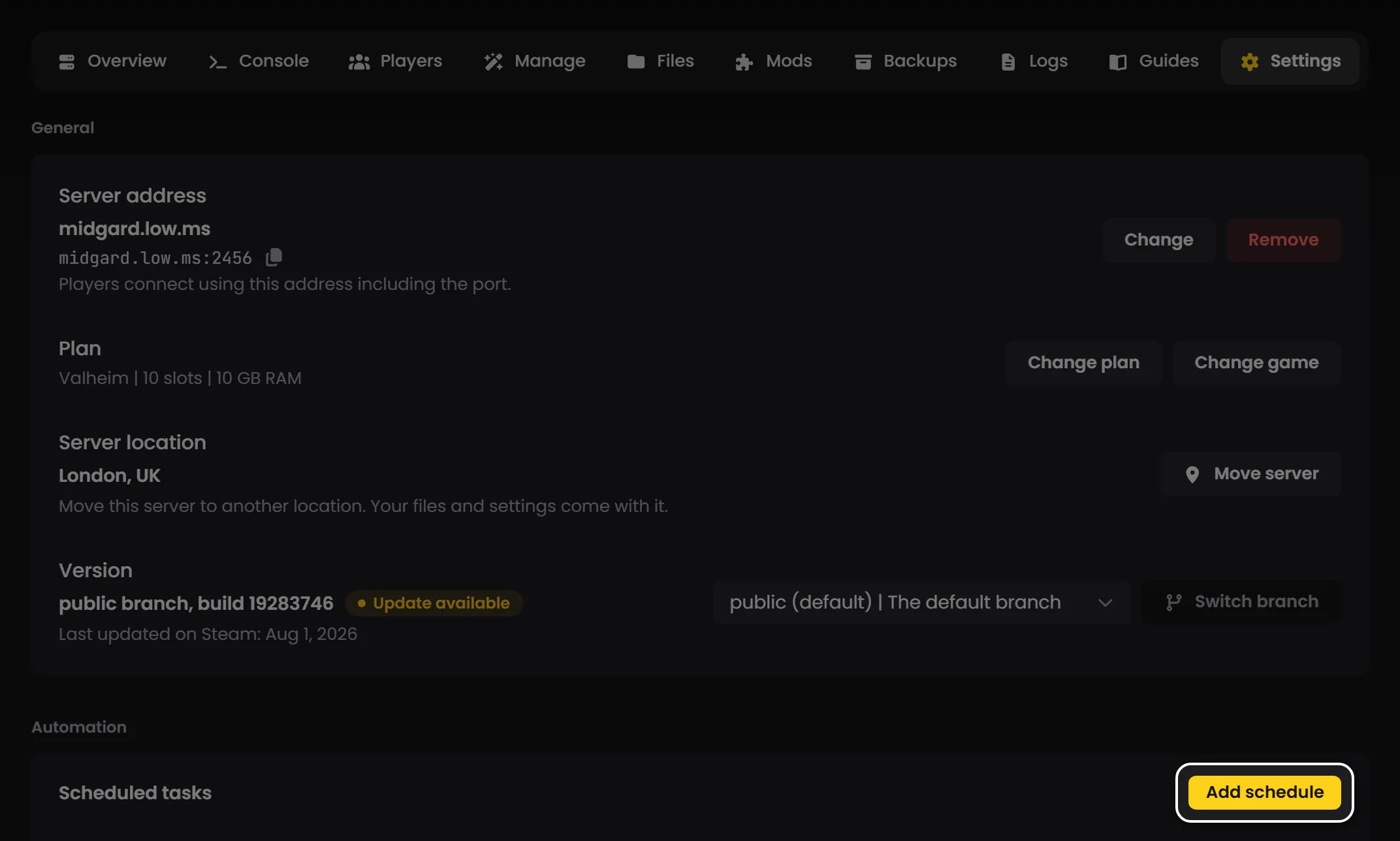Switch to the Mods tab

point(774,61)
